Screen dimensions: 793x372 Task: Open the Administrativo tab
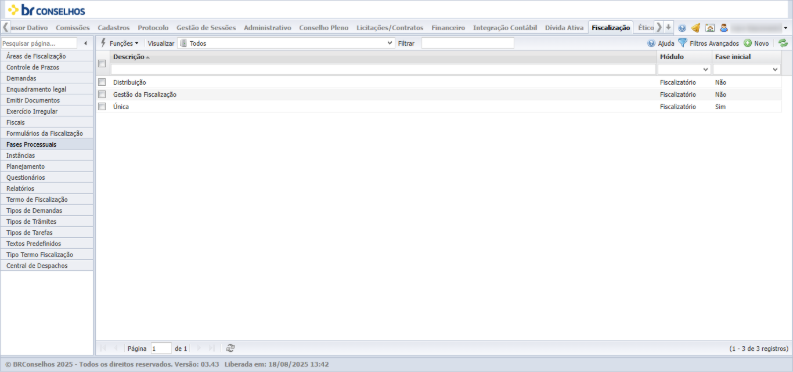[x=268, y=28]
